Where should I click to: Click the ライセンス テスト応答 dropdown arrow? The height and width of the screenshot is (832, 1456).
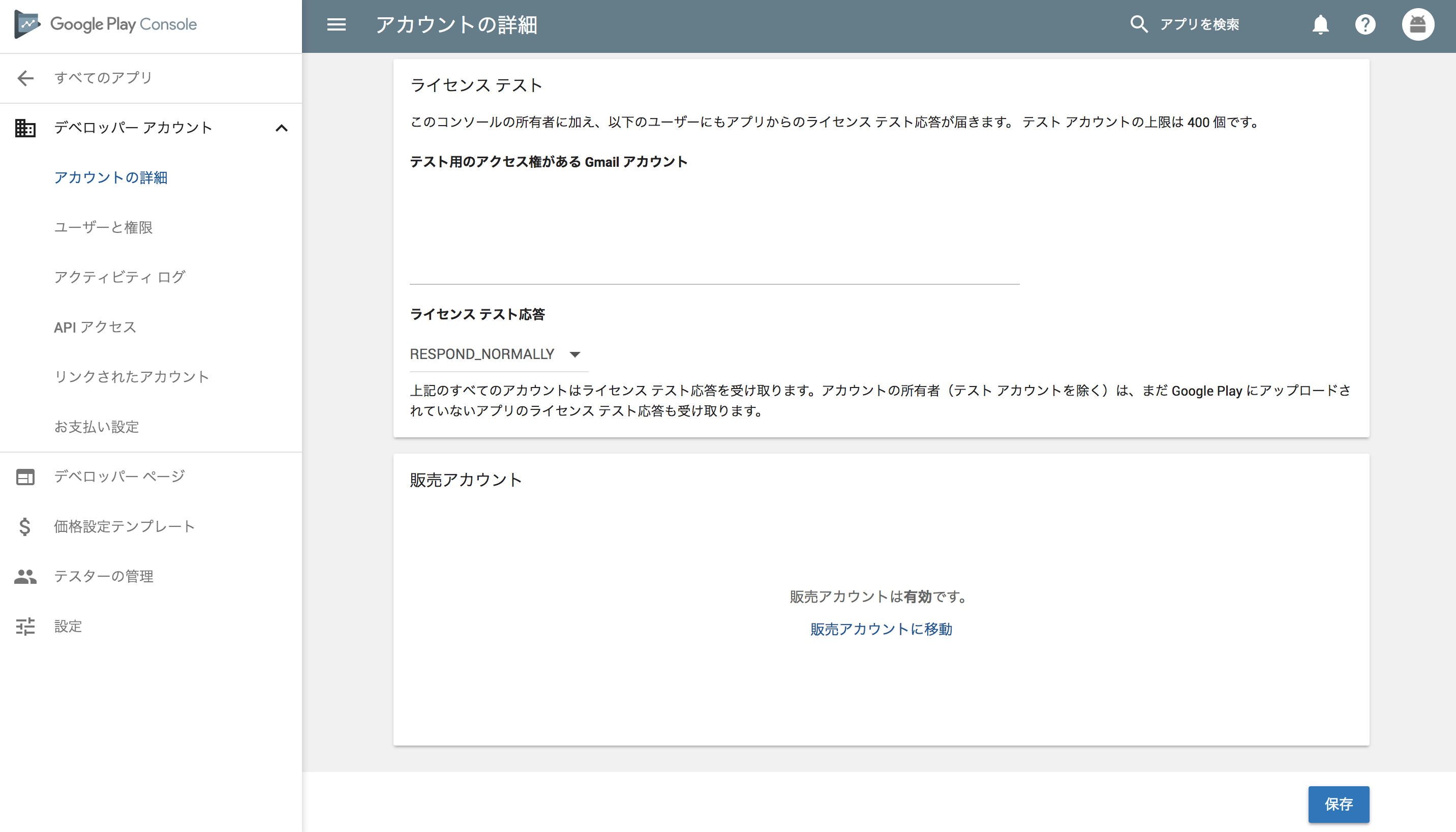(575, 354)
